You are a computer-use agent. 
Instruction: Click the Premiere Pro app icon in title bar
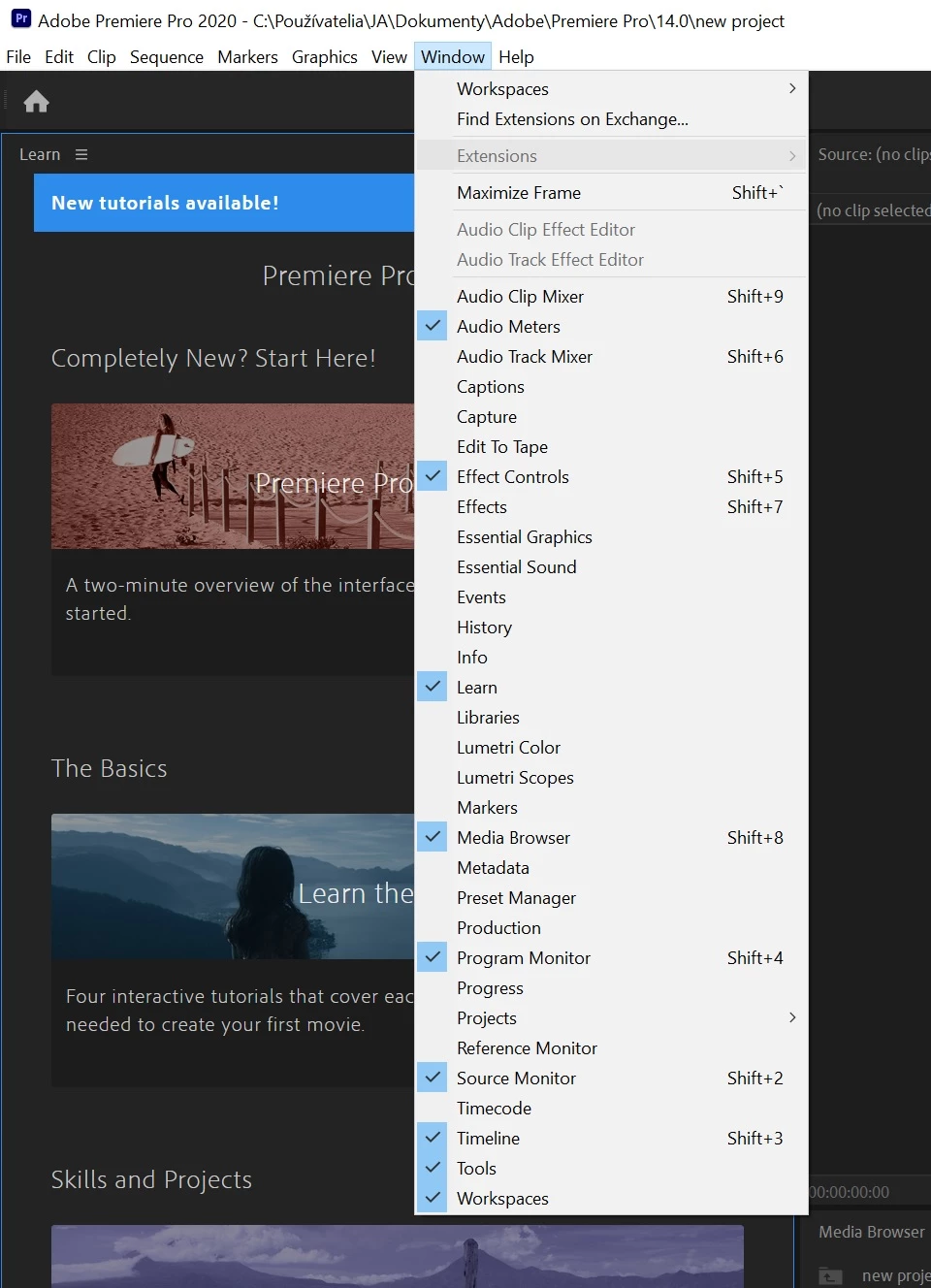(20, 19)
